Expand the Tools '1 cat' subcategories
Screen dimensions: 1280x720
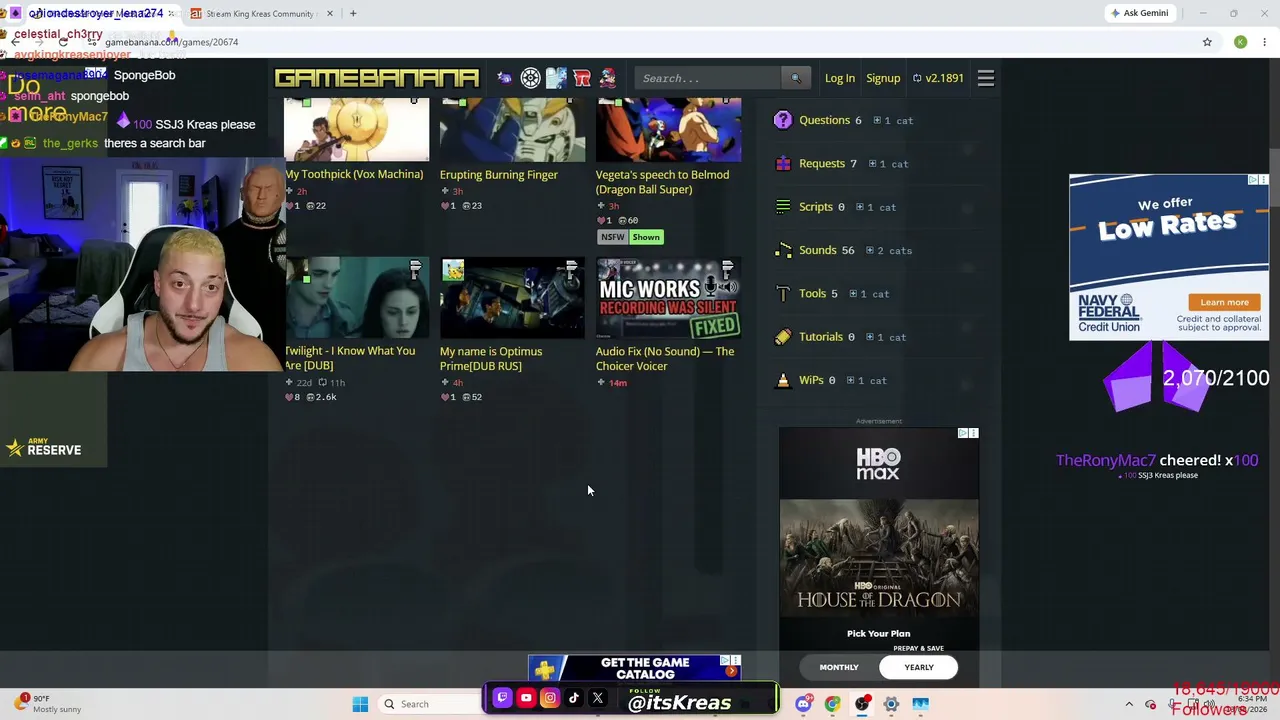[x=870, y=294]
